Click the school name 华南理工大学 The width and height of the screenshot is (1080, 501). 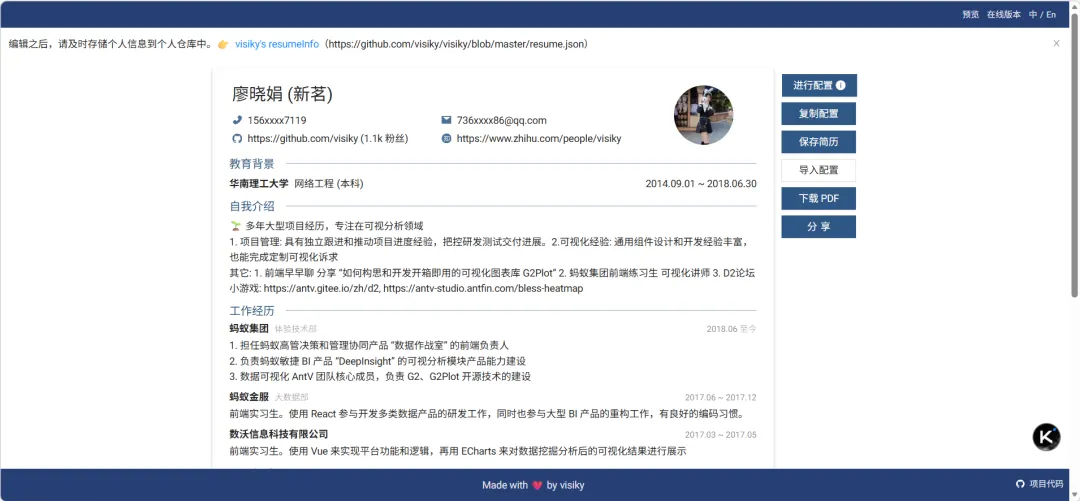pos(259,184)
